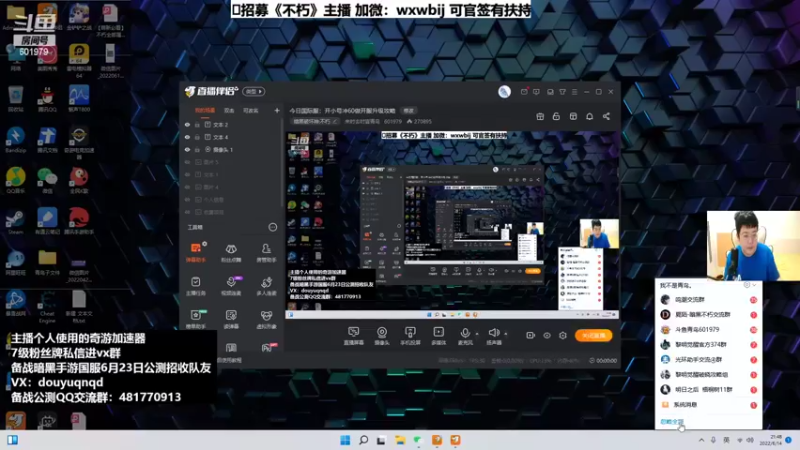The image size is (800, 450).
Task: Expand speaker options arrow
Action: click(x=506, y=334)
